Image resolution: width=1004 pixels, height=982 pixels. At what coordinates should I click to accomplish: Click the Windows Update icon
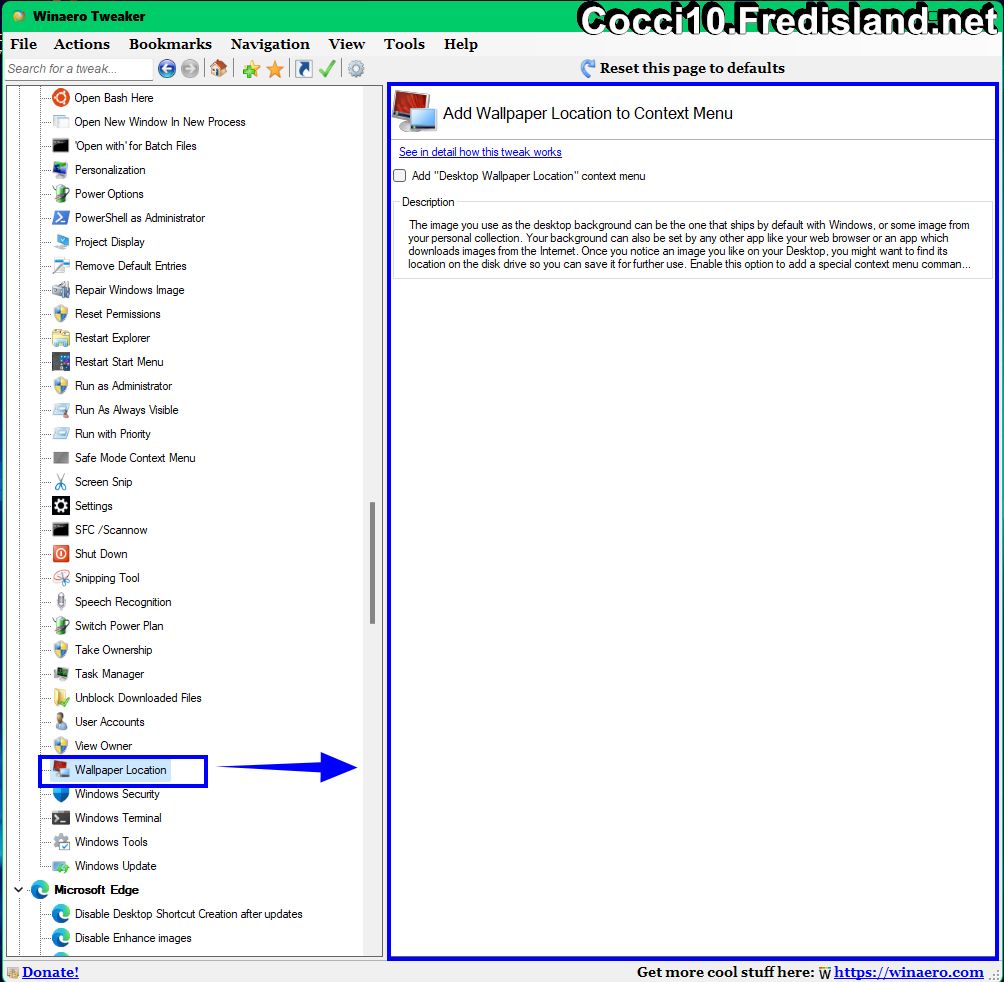coord(61,866)
